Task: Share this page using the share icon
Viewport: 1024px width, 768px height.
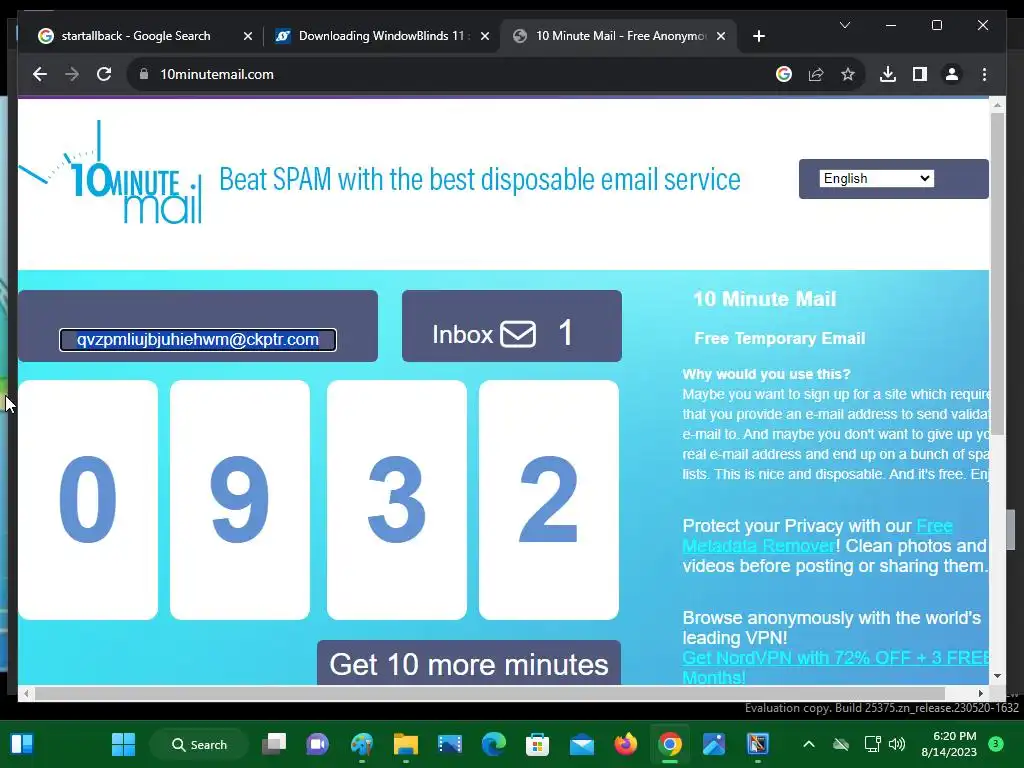Action: coord(816,74)
